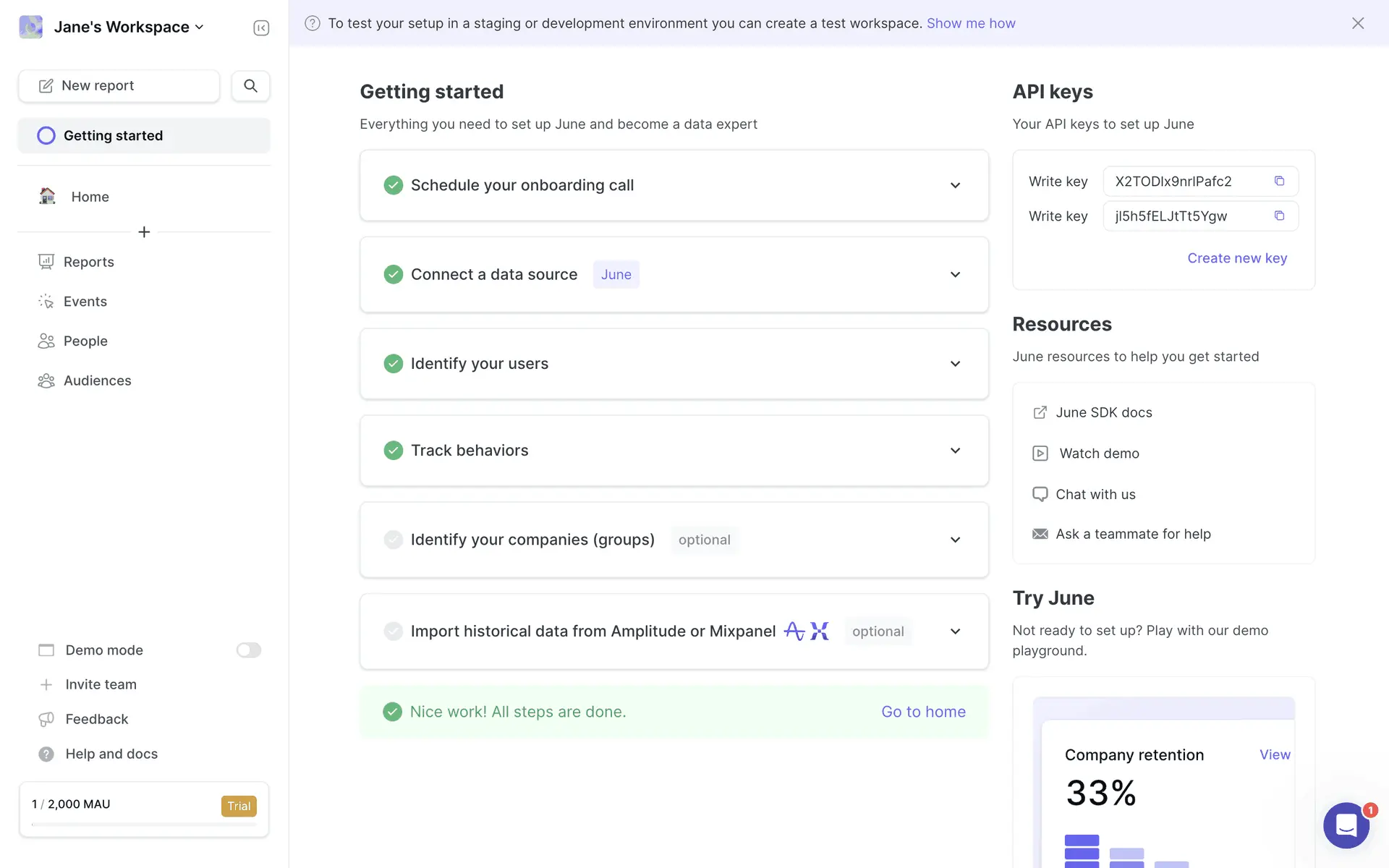Click the search magnifier icon

250,85
